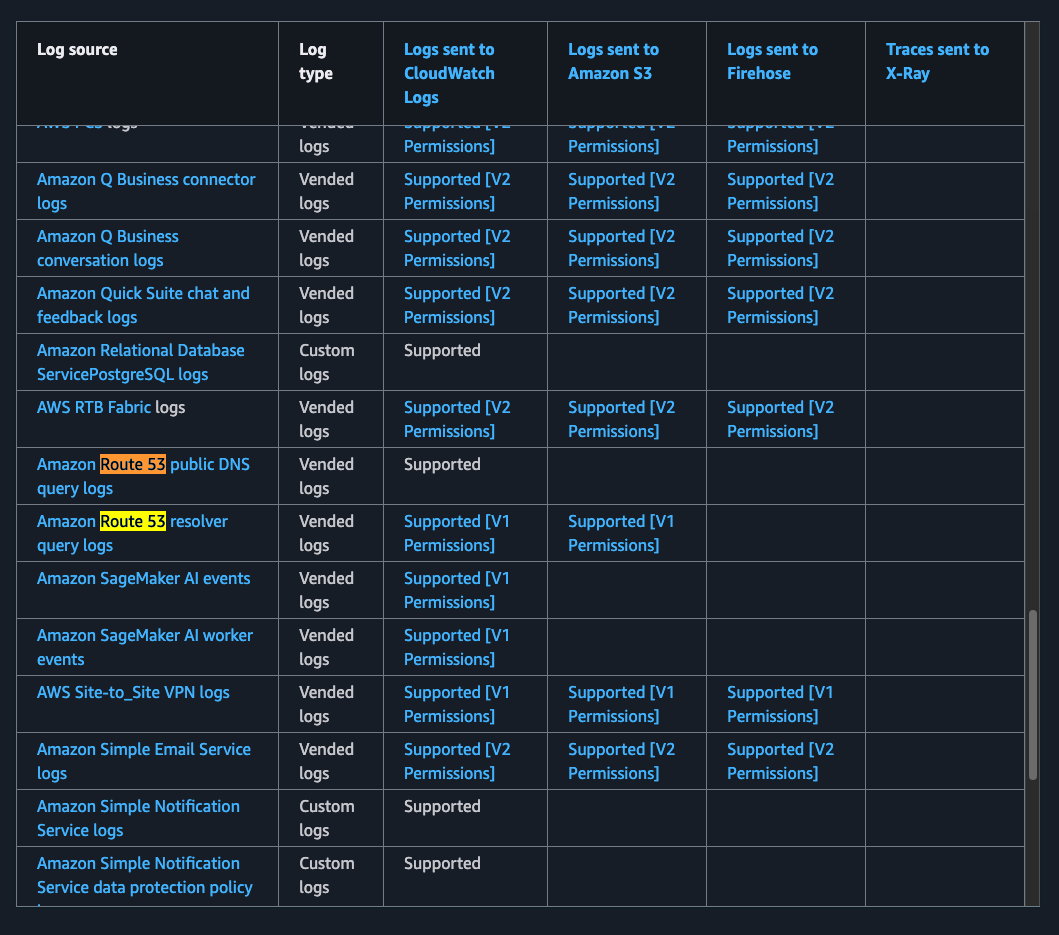Select Supported text in Simple Notification Service logs row
Viewport: 1059px width, 935px height.
click(442, 806)
